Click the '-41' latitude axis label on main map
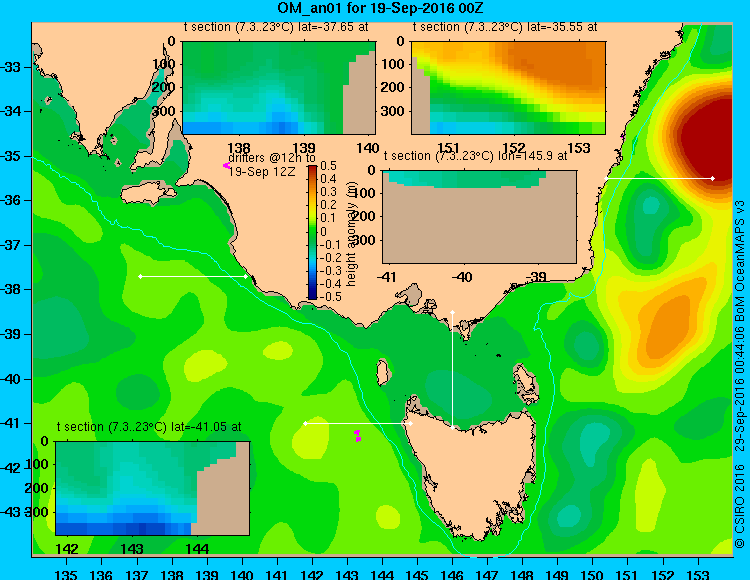The image size is (750, 580). click(x=11, y=424)
